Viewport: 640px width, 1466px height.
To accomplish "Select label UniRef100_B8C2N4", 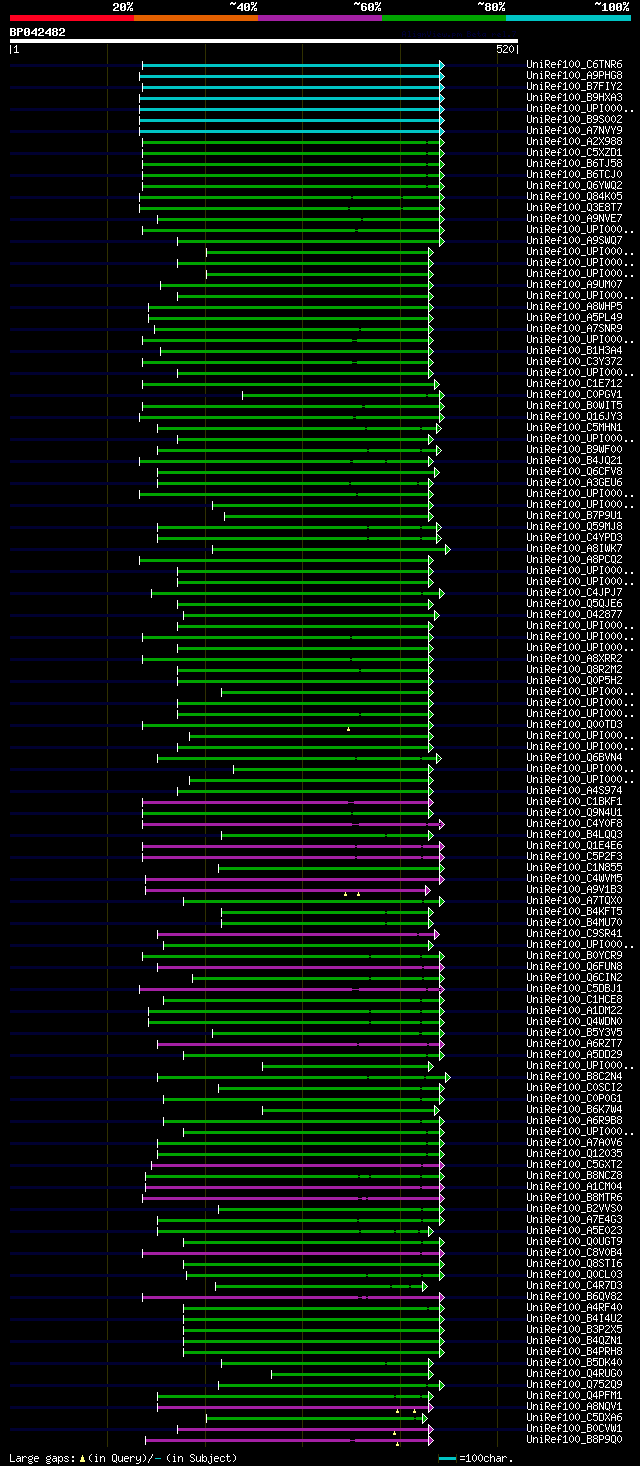I will point(574,1077).
